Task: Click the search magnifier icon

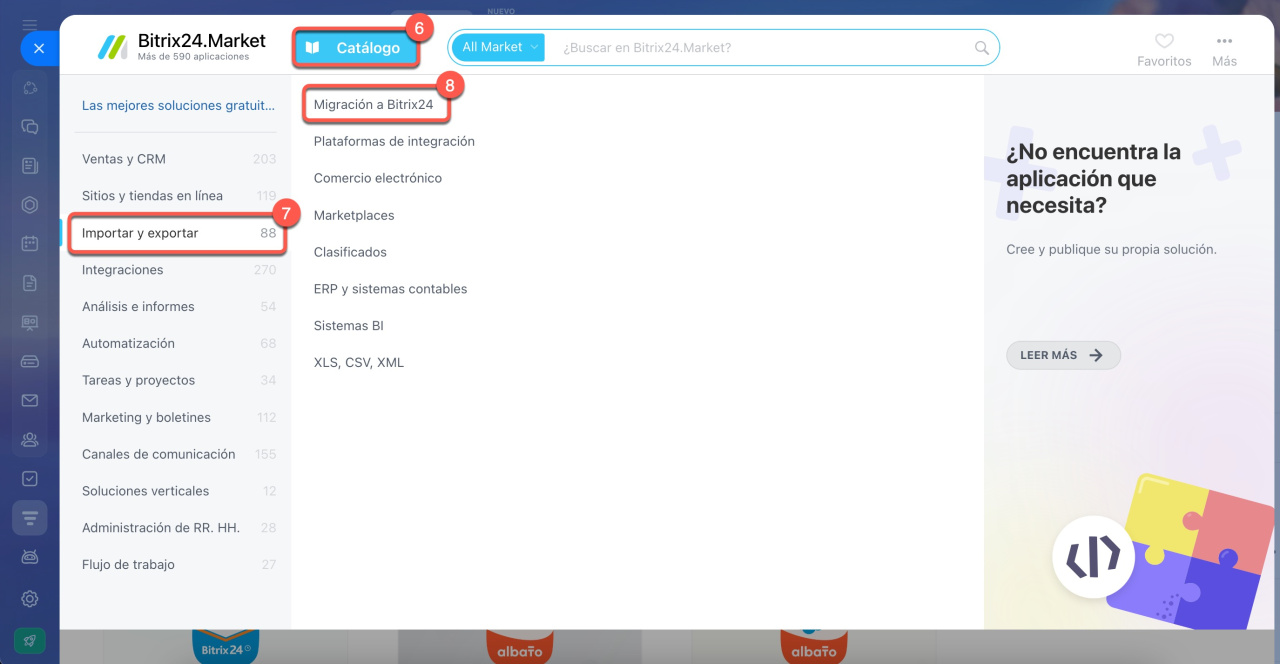Action: pos(982,48)
